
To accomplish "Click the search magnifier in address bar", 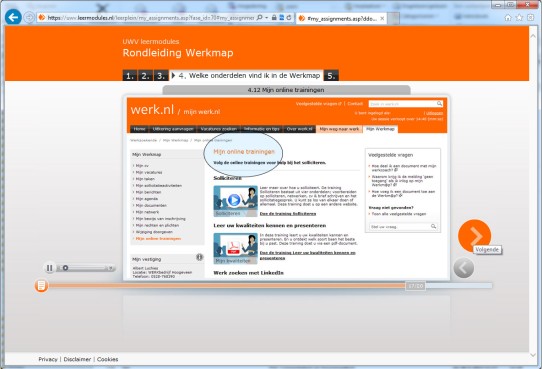I will click(259, 17).
